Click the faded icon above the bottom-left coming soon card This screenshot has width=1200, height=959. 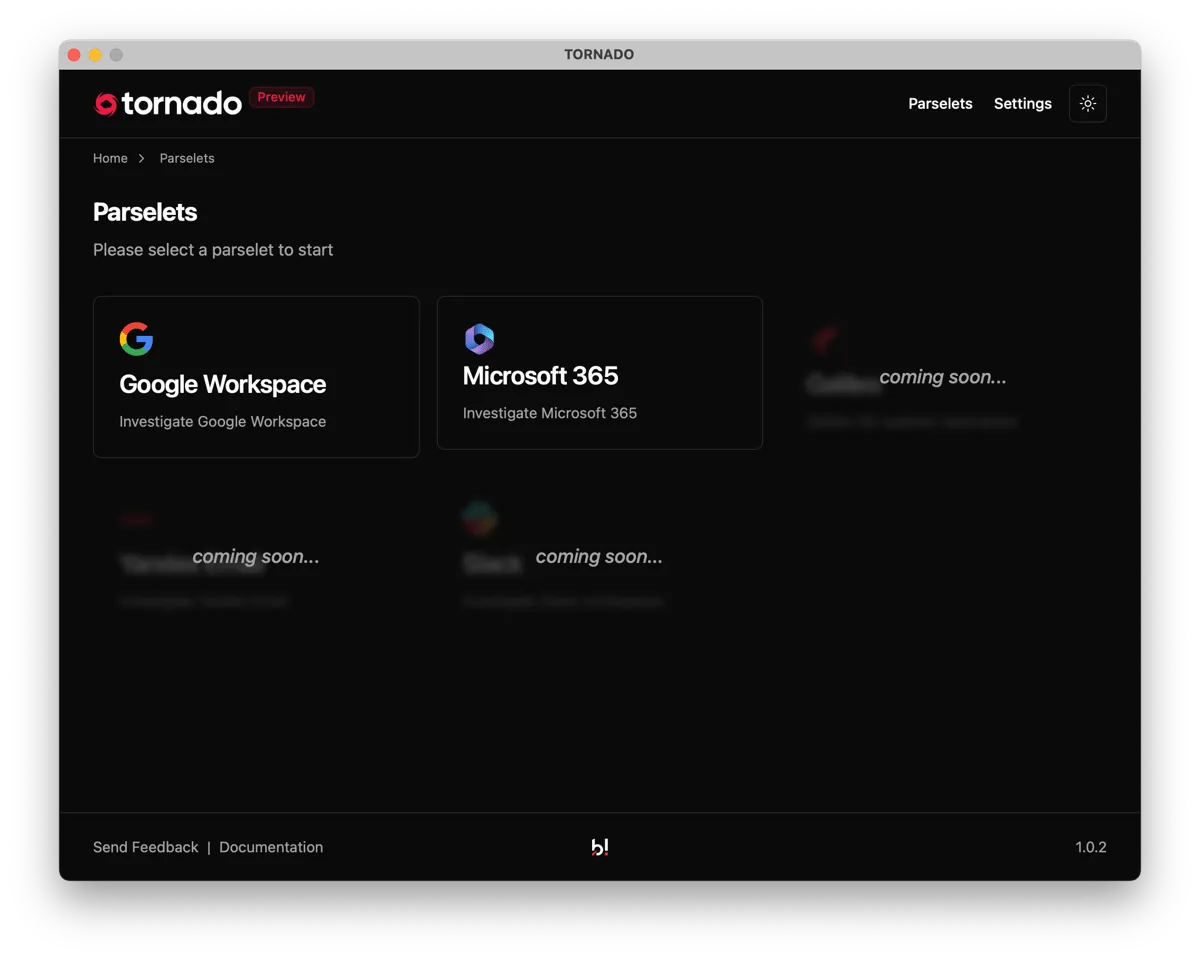point(136,518)
